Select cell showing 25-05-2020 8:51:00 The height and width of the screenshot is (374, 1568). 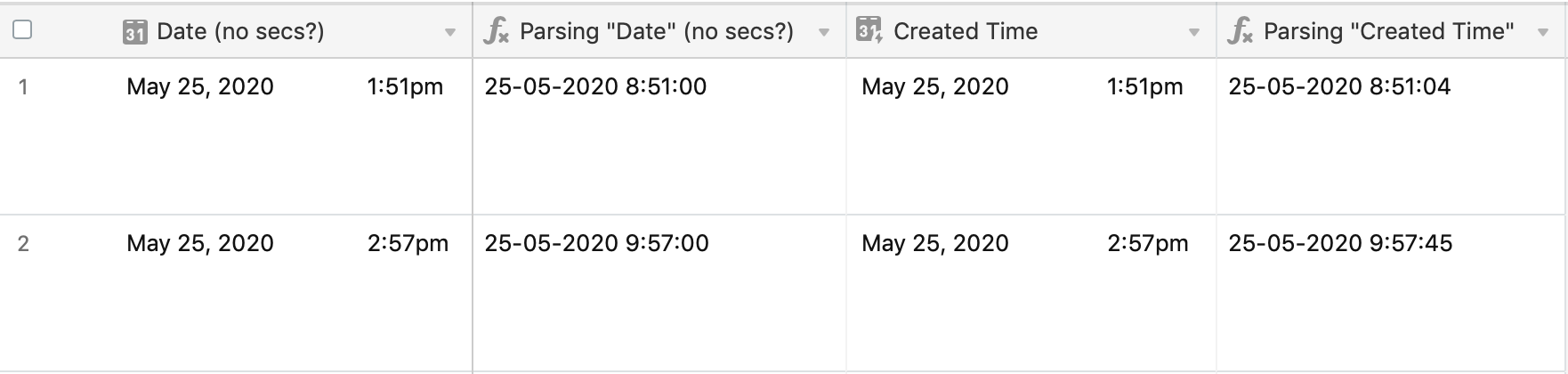pyautogui.click(x=659, y=136)
